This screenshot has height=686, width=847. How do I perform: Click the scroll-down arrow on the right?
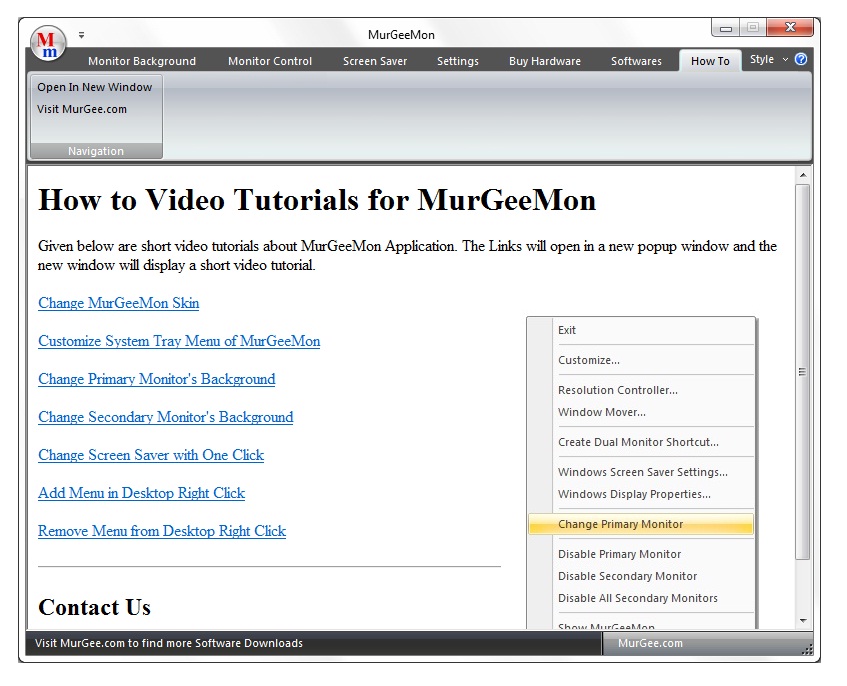(803, 620)
